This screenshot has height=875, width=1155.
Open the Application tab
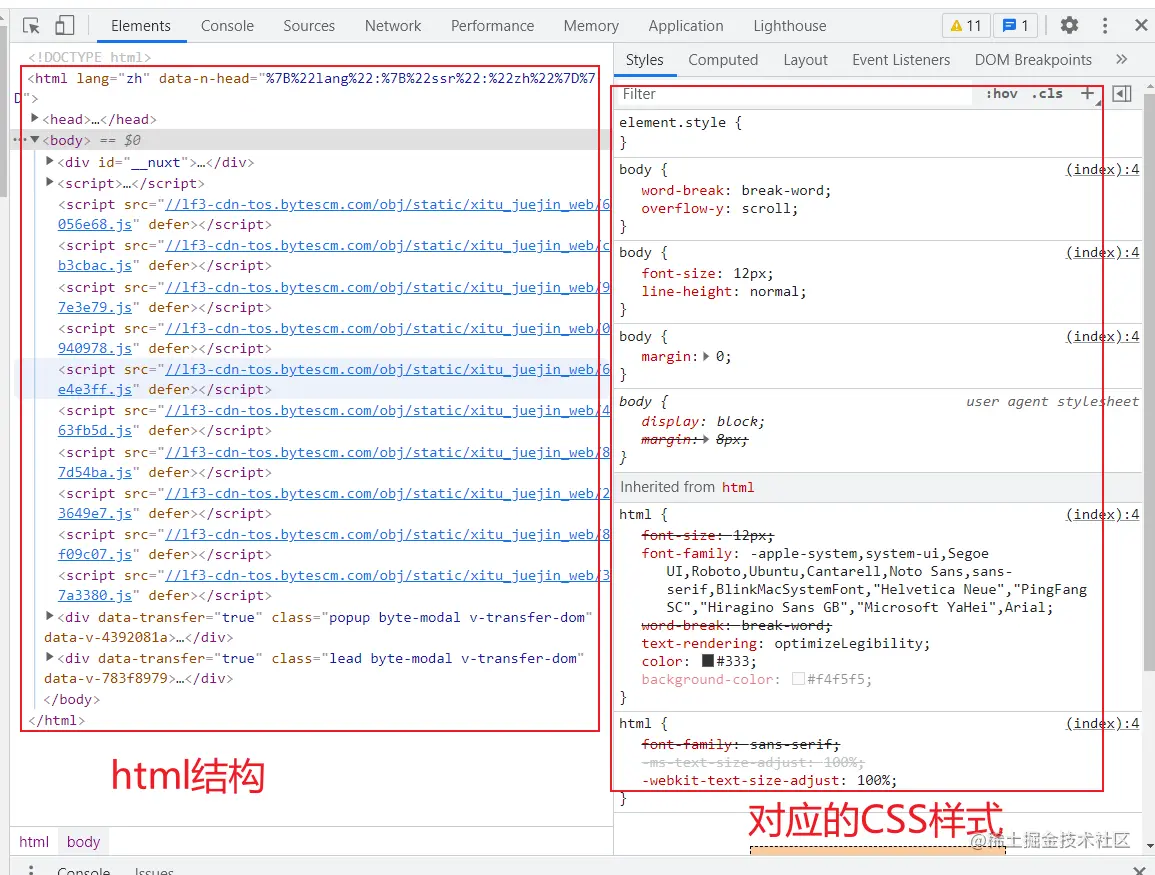[686, 26]
